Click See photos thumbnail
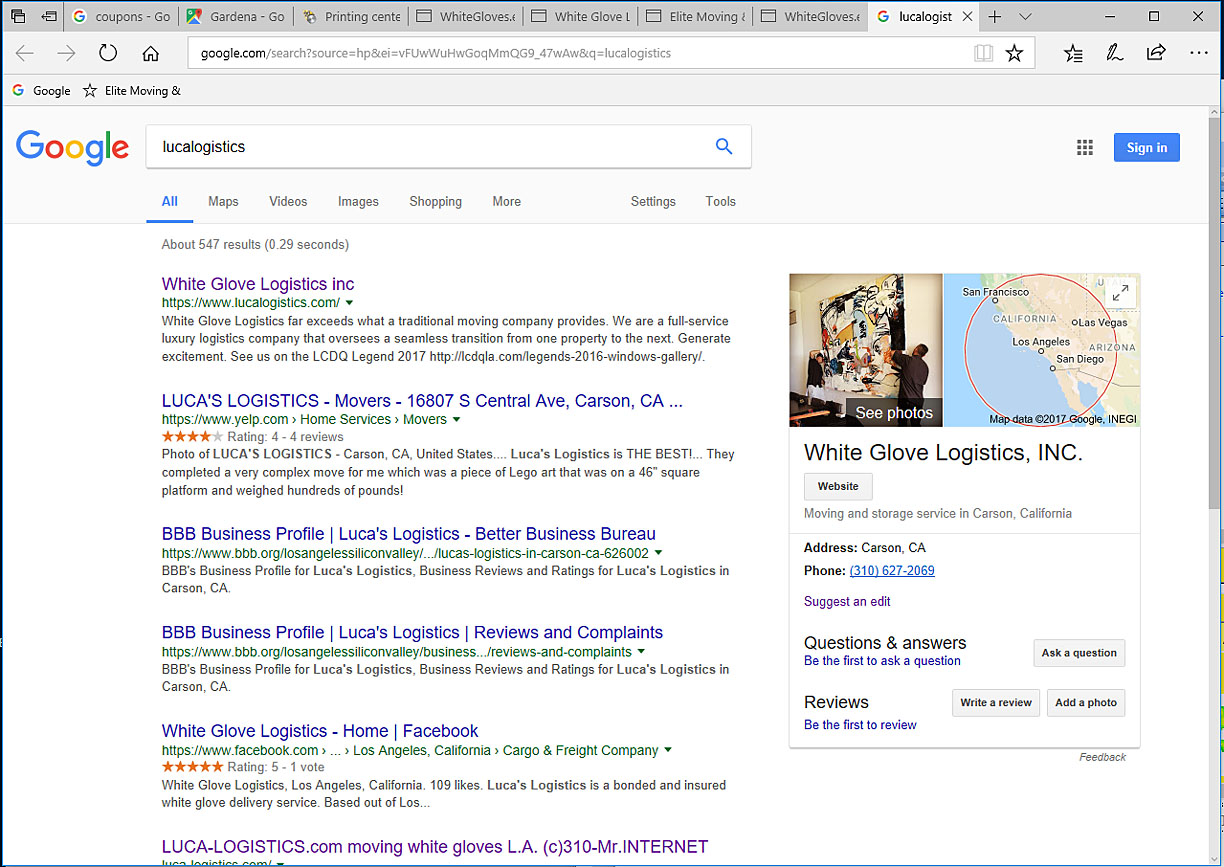This screenshot has width=1224, height=867. pos(866,350)
